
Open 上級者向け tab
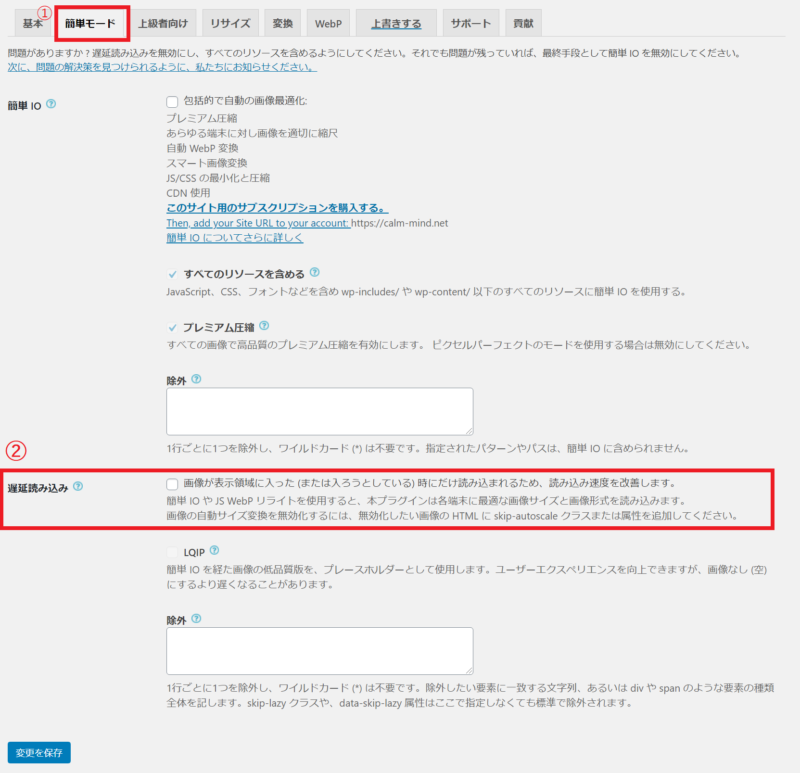pyautogui.click(x=163, y=23)
